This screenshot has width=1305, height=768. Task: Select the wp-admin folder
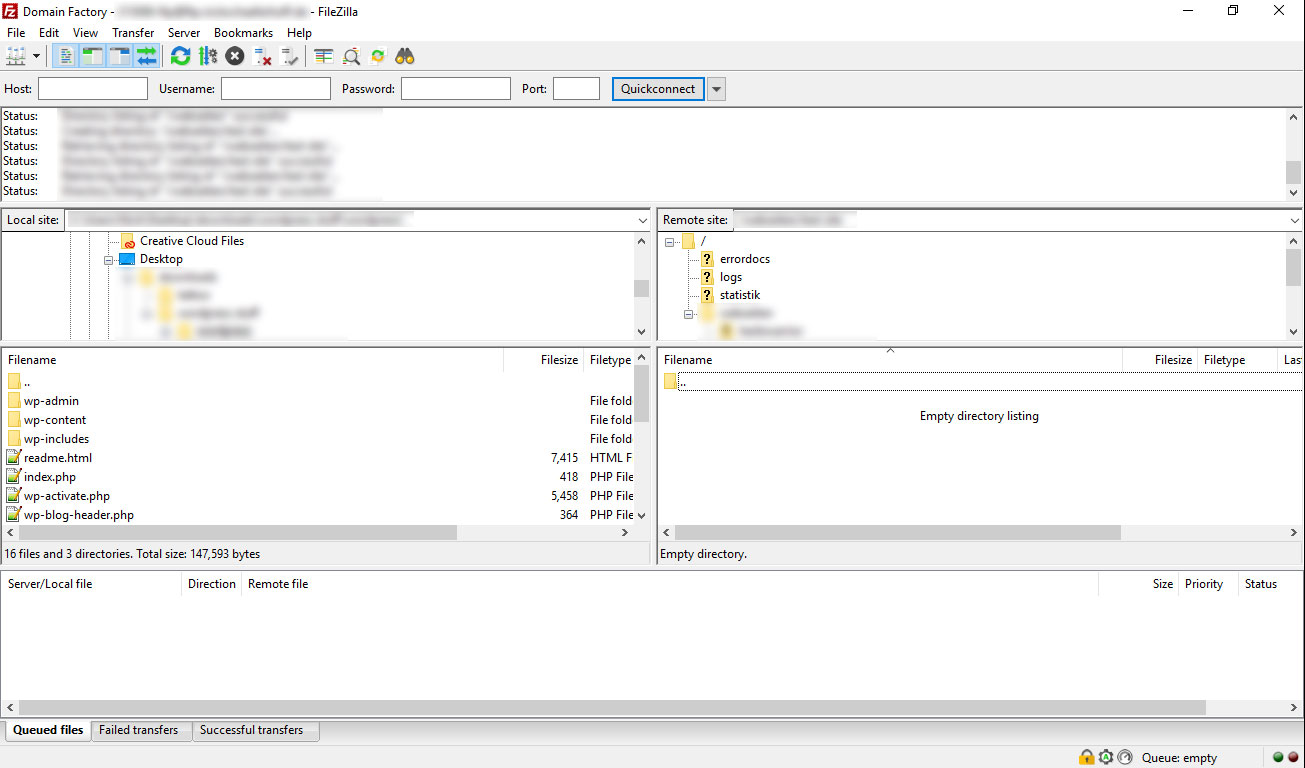pos(51,401)
